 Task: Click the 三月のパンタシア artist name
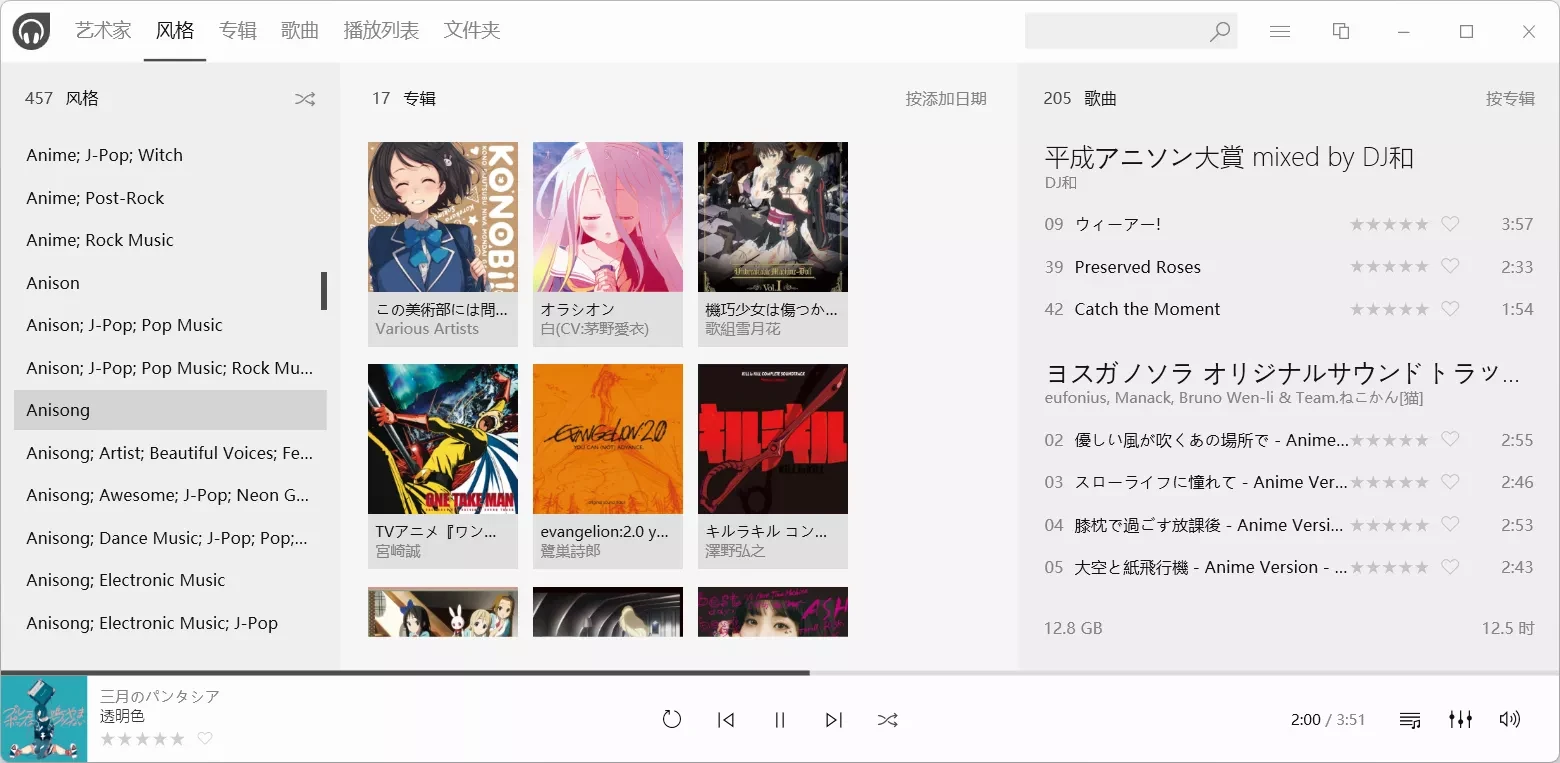tap(160, 696)
